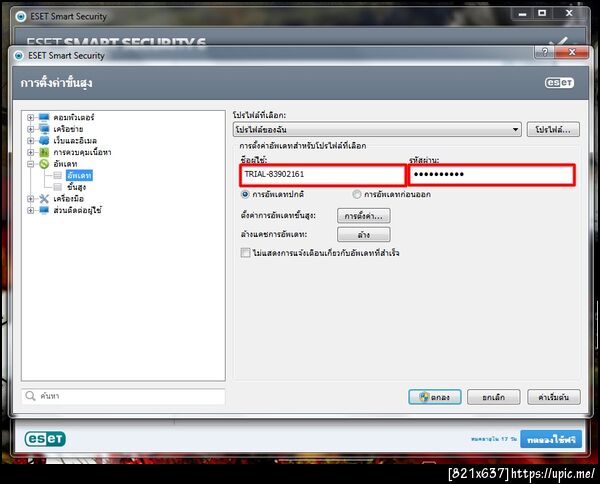Select the การอัพเดทก่อนออก radio button
600x484 pixels.
click(357, 194)
